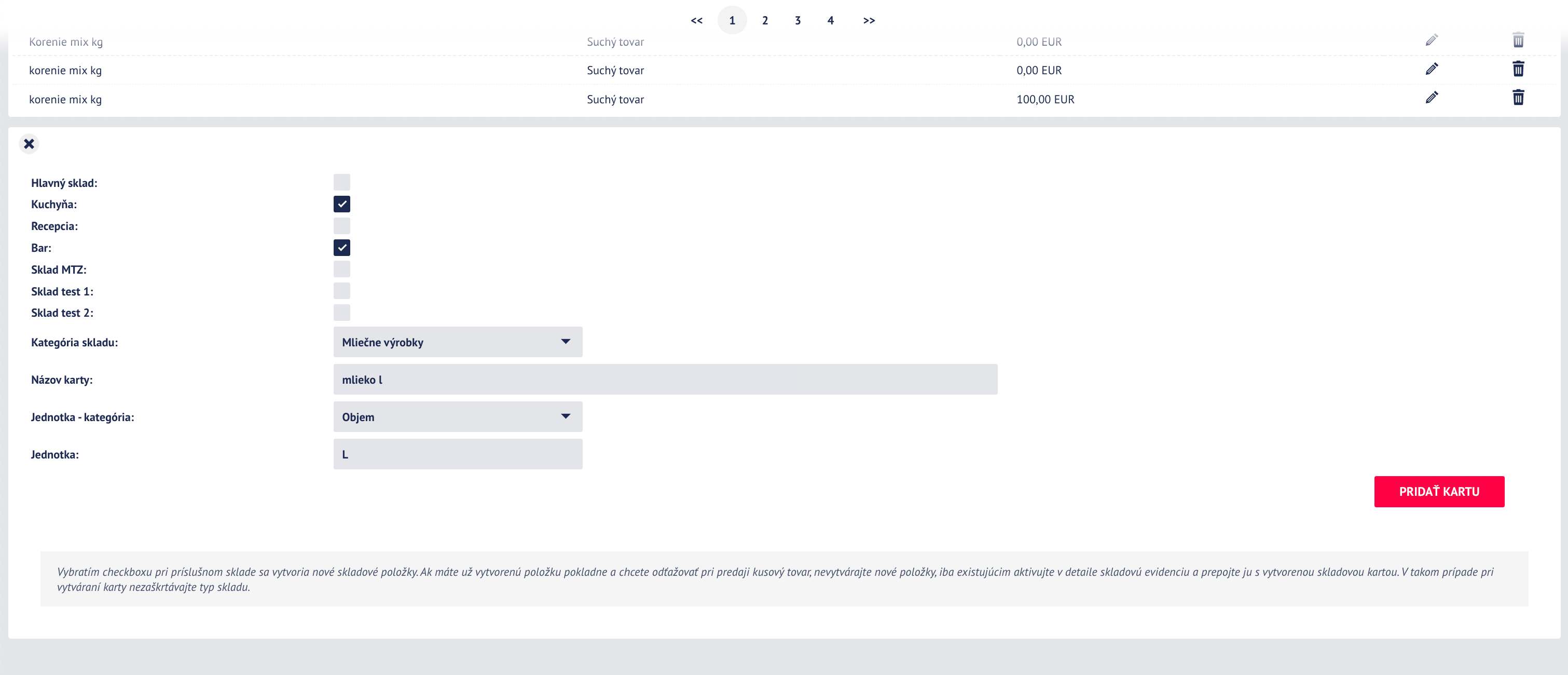
Task: Enable the Hlavný sklad checkbox
Action: (341, 182)
